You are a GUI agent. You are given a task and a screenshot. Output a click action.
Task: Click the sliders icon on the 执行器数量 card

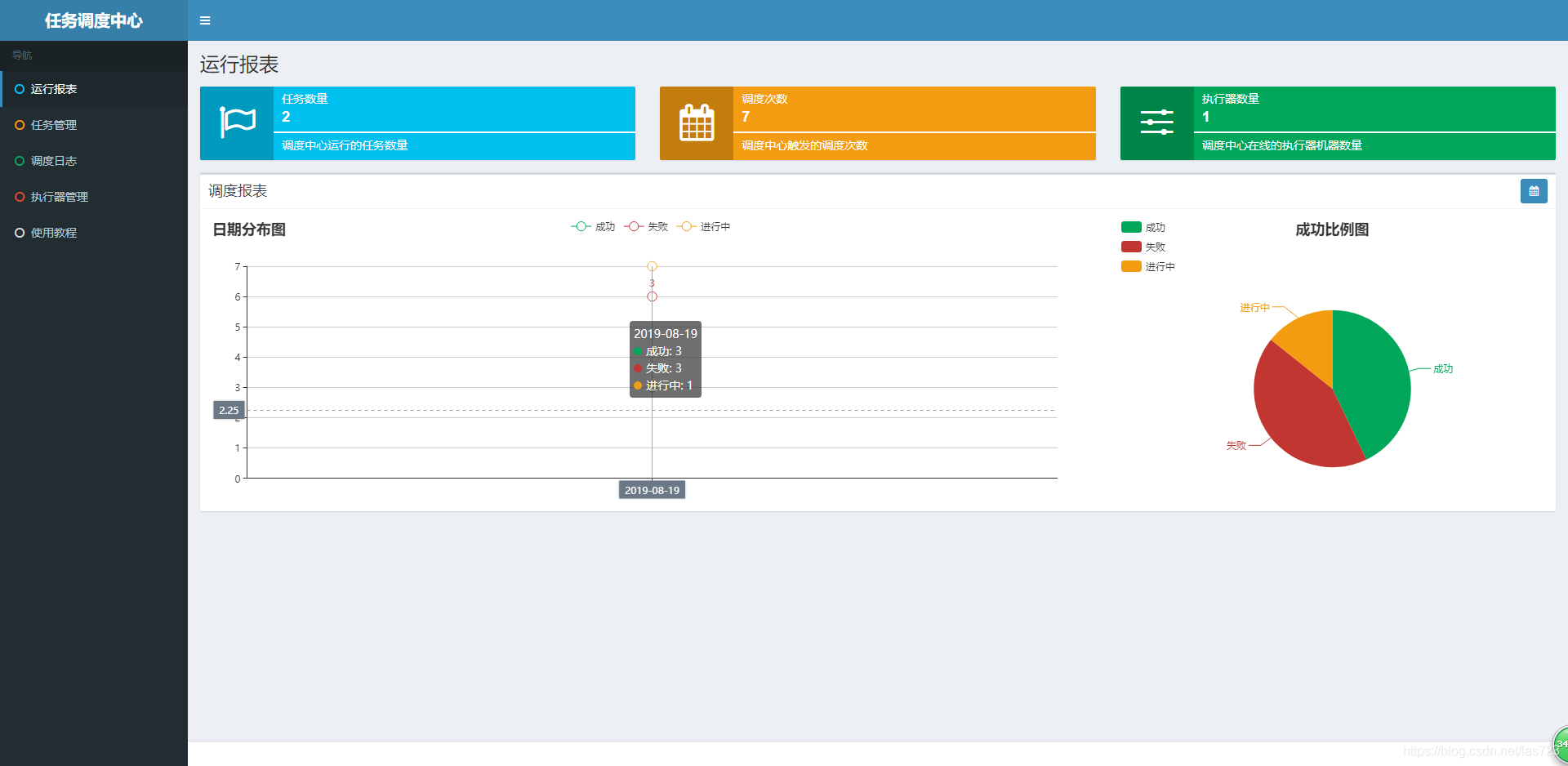click(x=1156, y=122)
